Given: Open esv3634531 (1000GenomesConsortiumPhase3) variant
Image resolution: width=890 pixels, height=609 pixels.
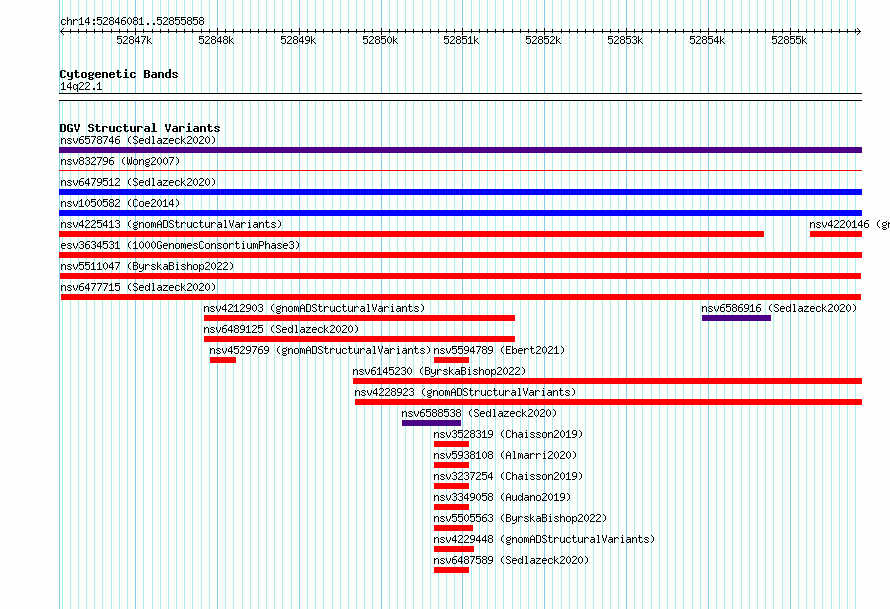Looking at the screenshot, I should (x=180, y=245).
